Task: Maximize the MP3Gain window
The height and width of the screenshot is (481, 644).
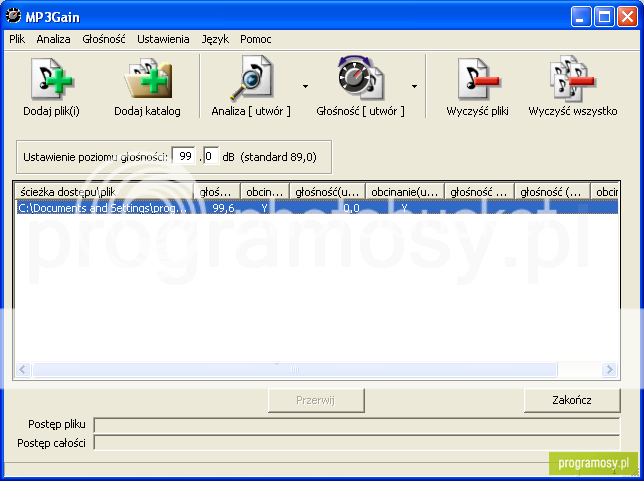Action: tap(604, 17)
